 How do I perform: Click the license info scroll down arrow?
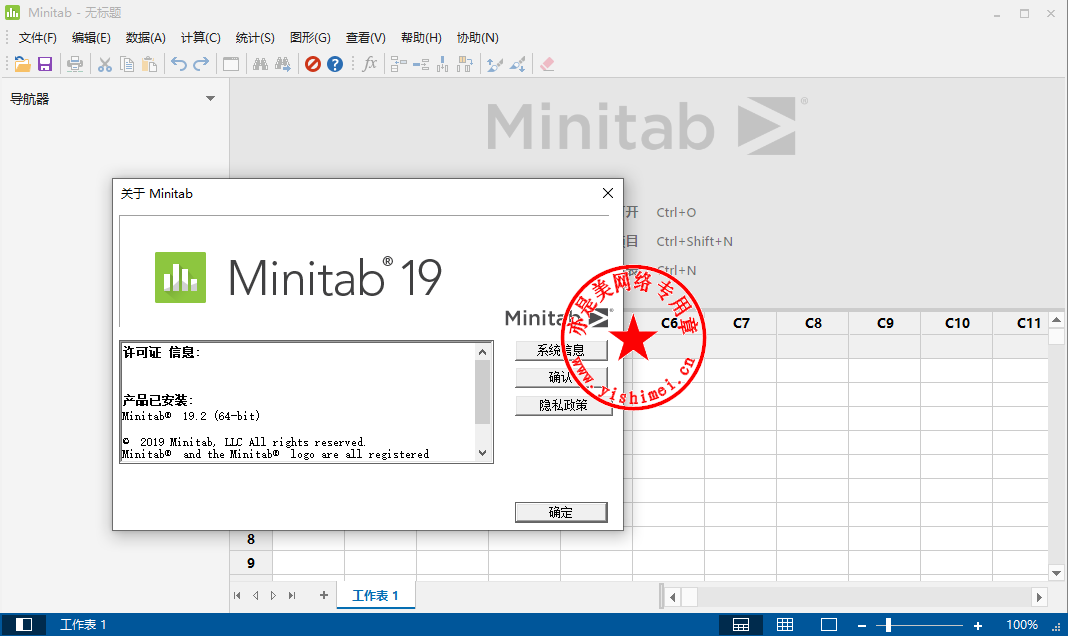point(482,453)
